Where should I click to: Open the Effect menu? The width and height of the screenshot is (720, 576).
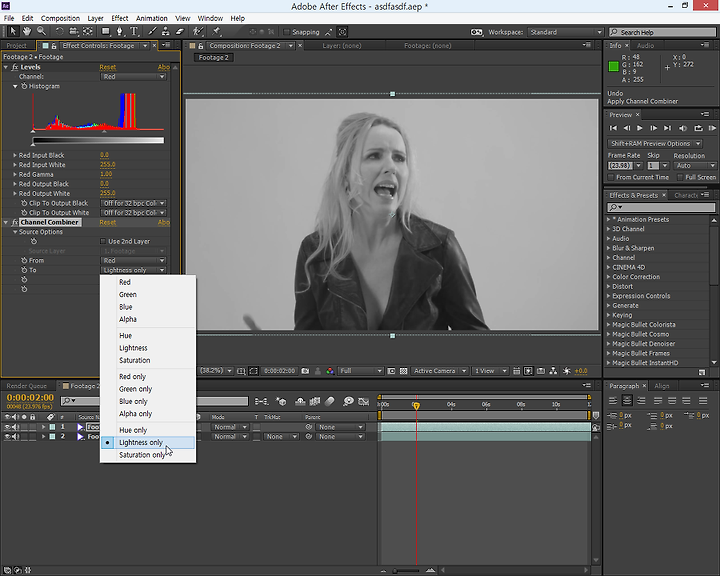(119, 18)
